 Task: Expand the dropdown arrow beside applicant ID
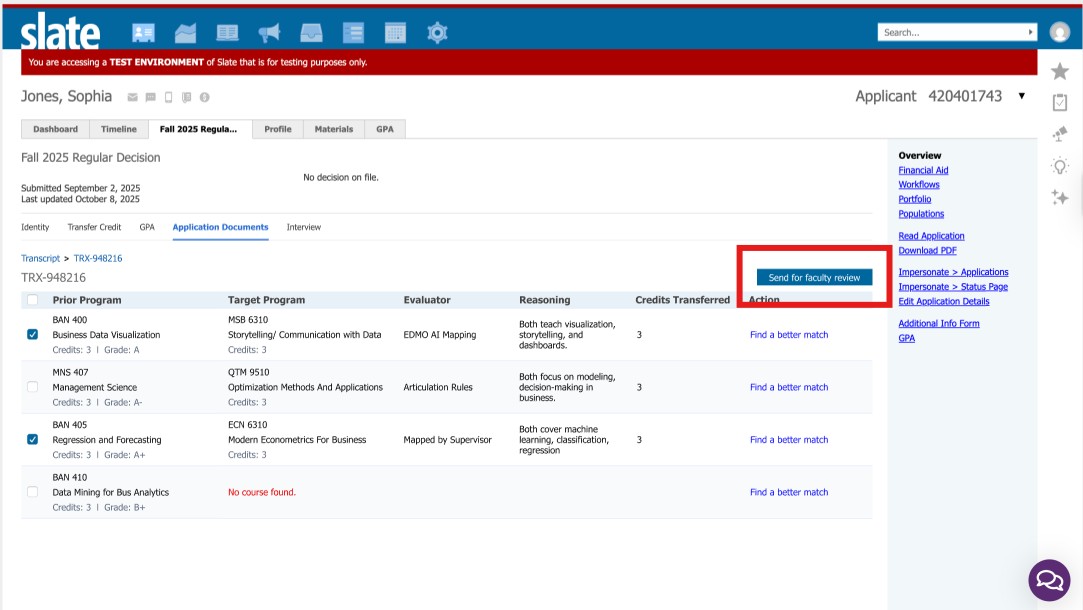1021,96
